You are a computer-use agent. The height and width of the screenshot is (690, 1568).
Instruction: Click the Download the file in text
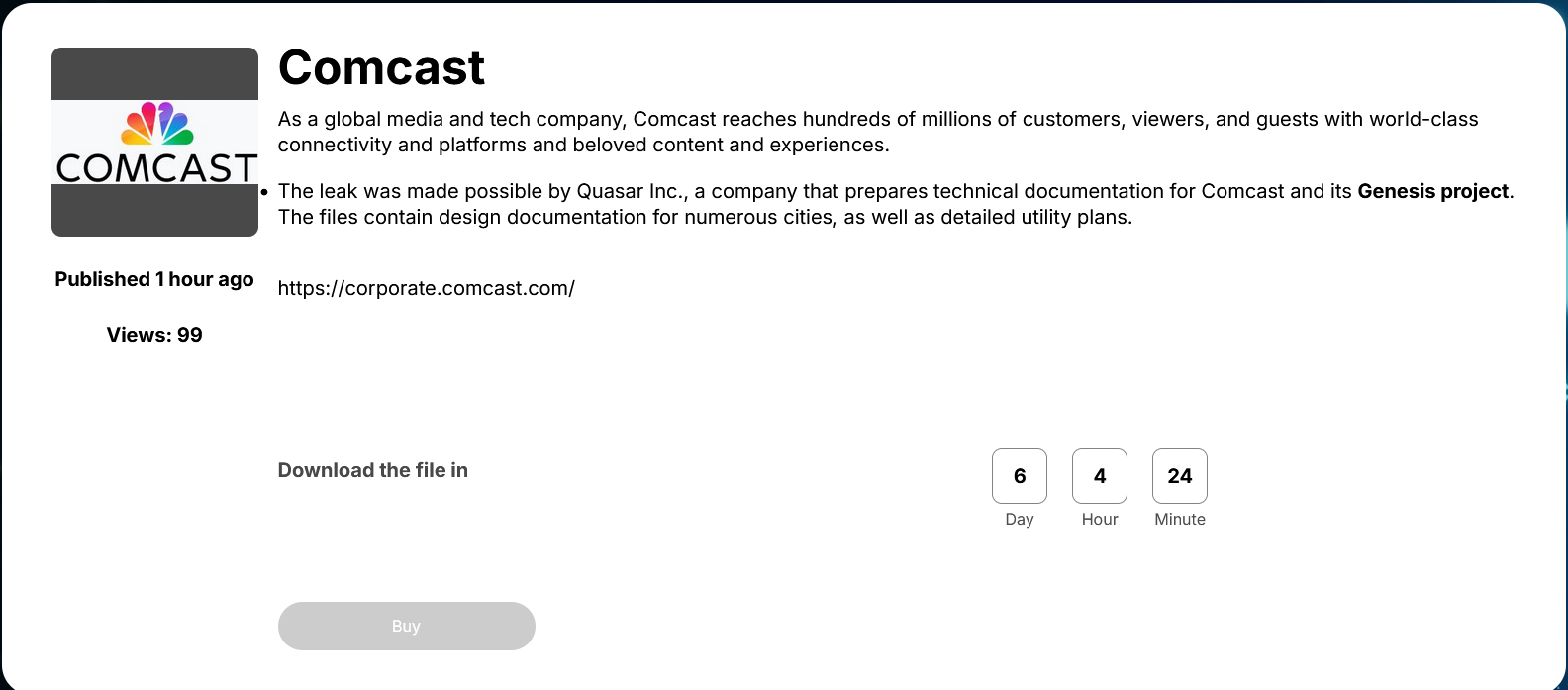click(372, 470)
